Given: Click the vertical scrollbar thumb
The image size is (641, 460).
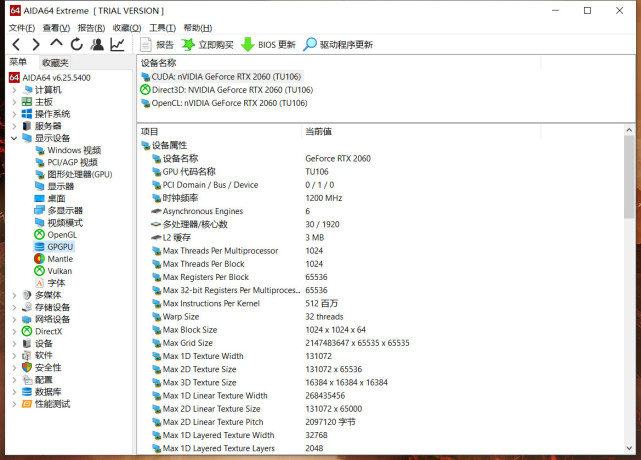Looking at the screenshot, I should coord(629,177).
